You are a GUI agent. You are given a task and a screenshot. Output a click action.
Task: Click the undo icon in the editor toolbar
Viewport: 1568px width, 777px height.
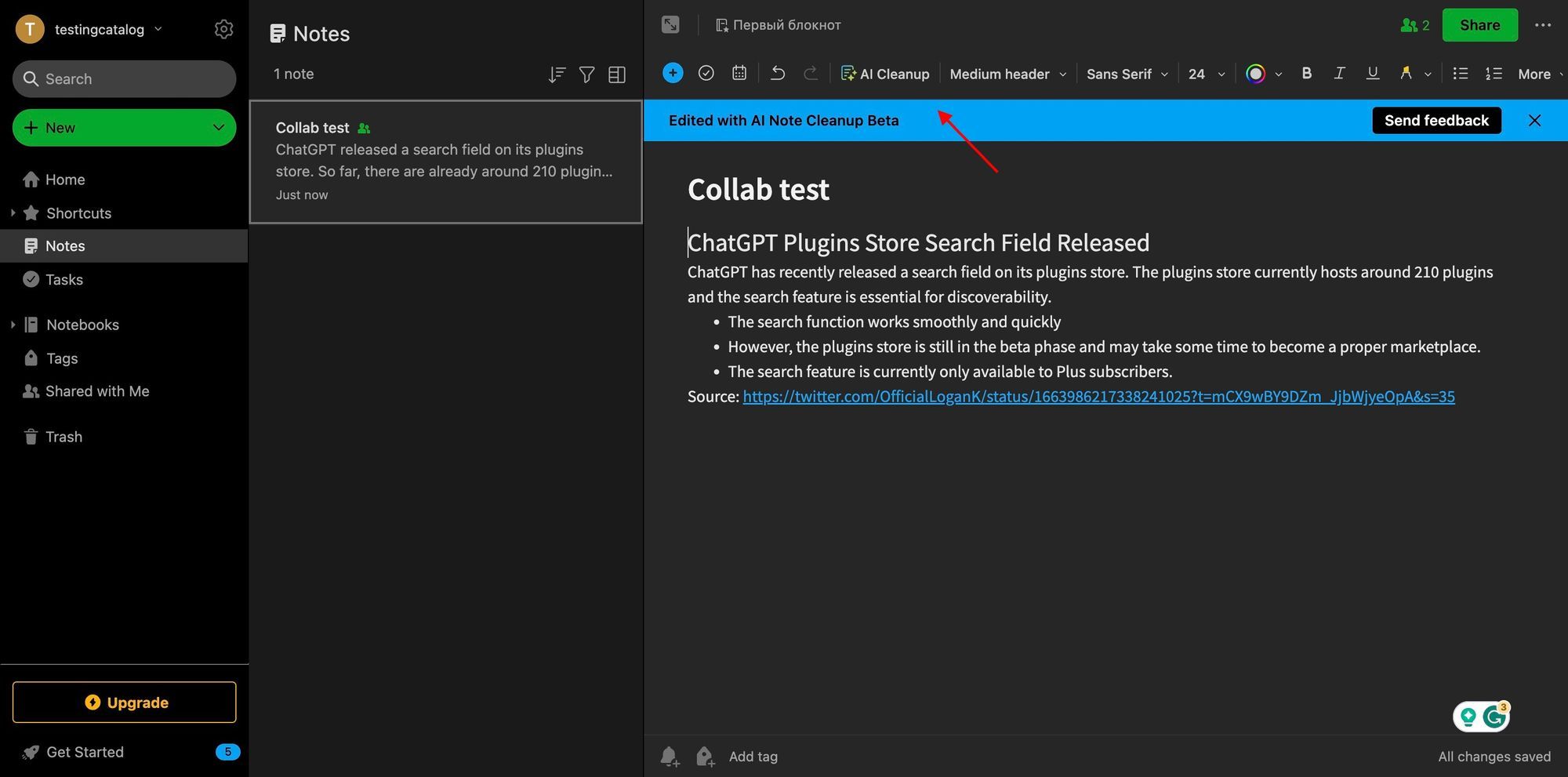777,73
